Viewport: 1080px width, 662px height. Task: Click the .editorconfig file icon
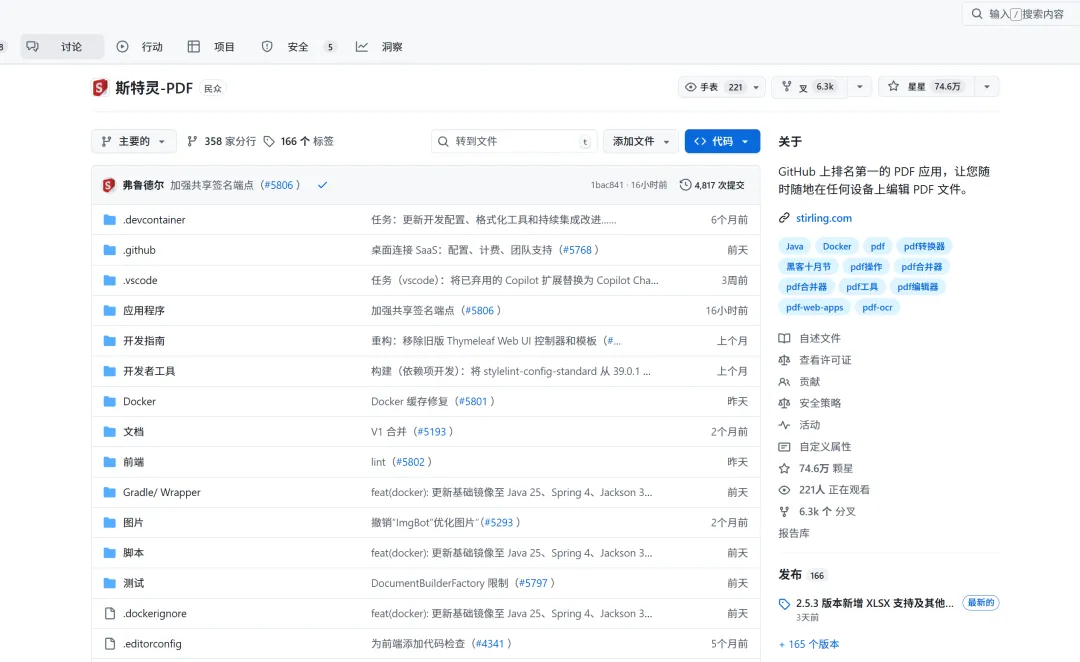[x=110, y=644]
